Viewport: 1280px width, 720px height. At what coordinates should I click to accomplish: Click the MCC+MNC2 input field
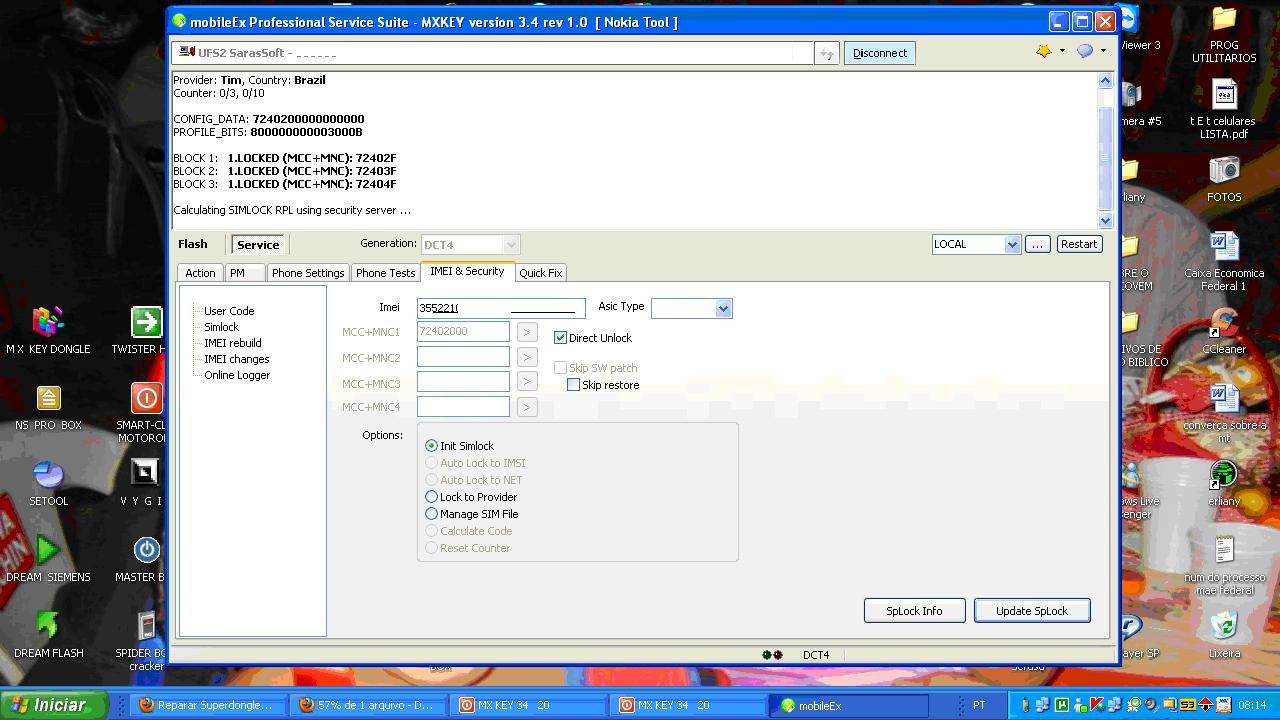[x=463, y=356]
